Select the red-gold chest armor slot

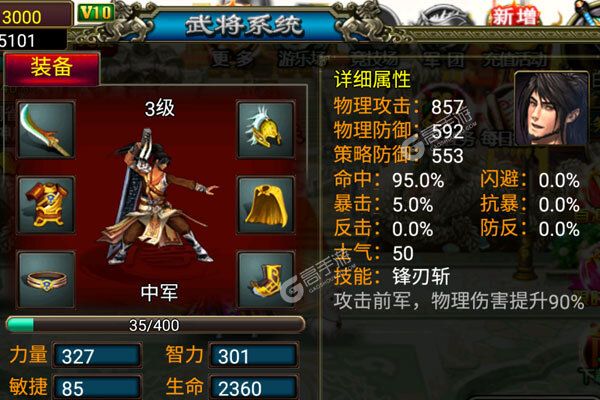pyautogui.click(x=46, y=205)
